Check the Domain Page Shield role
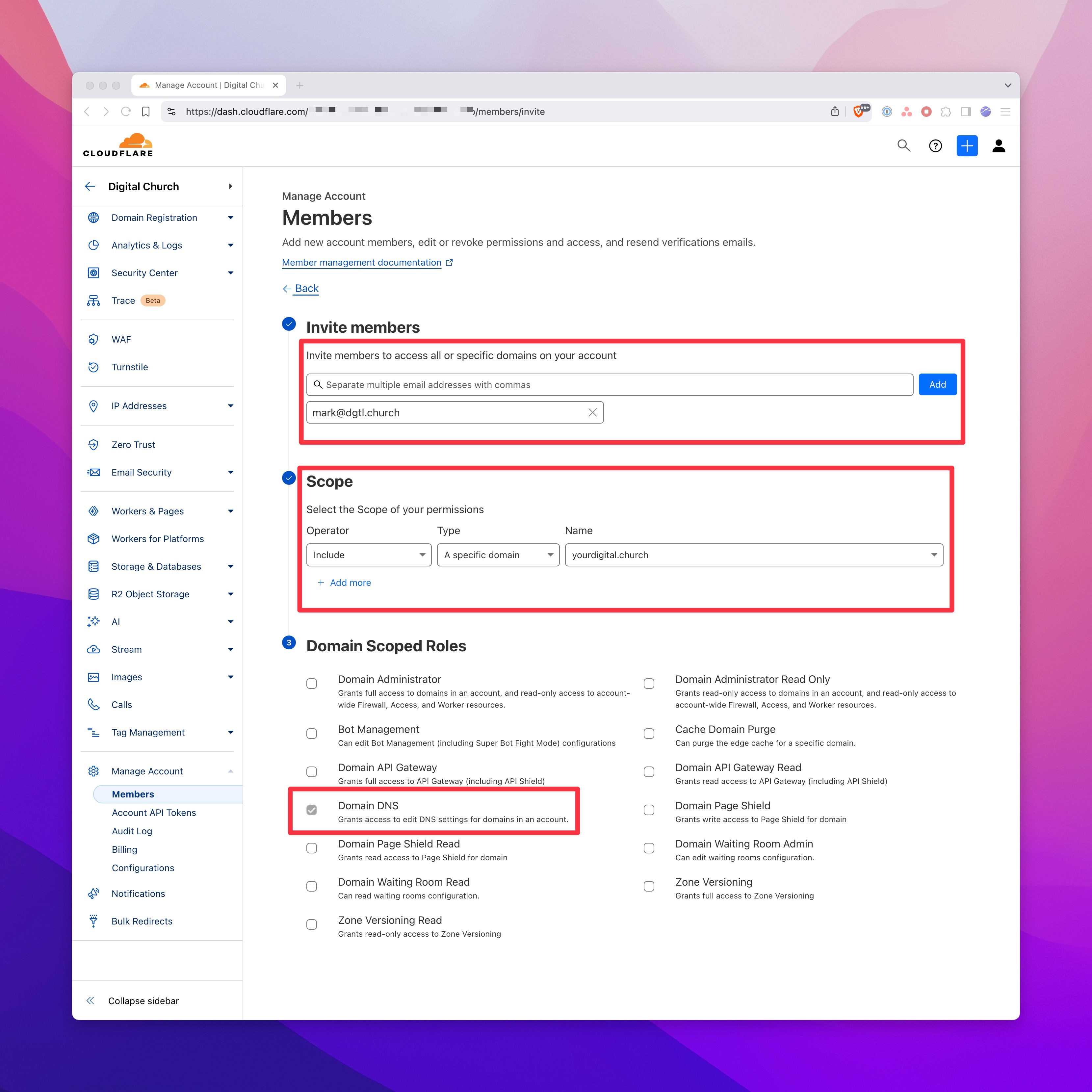Image resolution: width=1092 pixels, height=1092 pixels. (649, 810)
